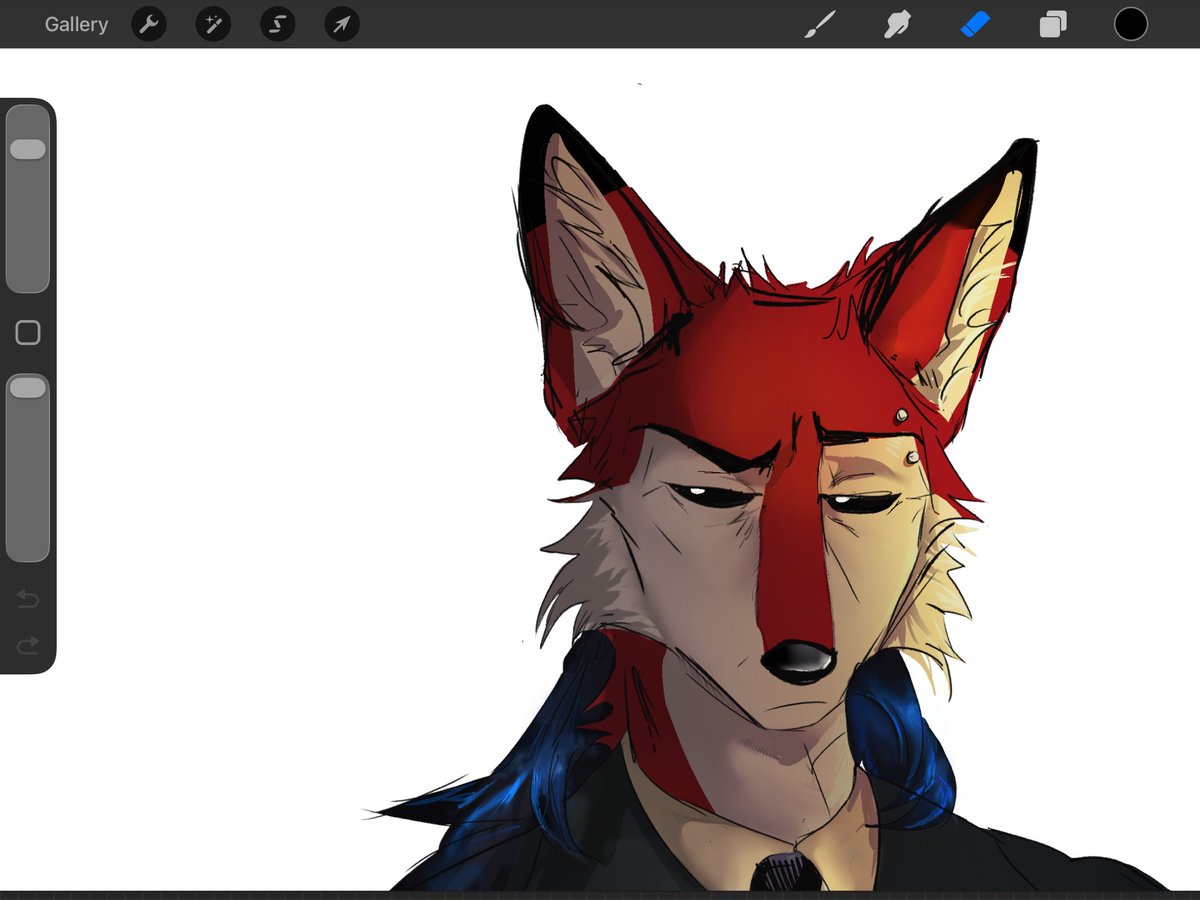Open the Adjustments magic wand menu
Screen dimensions: 1200x900
point(213,24)
